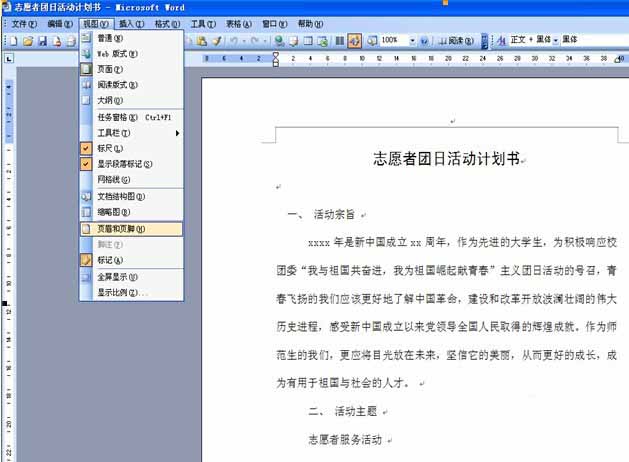Toggle Thumbnails (缩略图) menu option
The width and height of the screenshot is (629, 462).
click(132, 212)
